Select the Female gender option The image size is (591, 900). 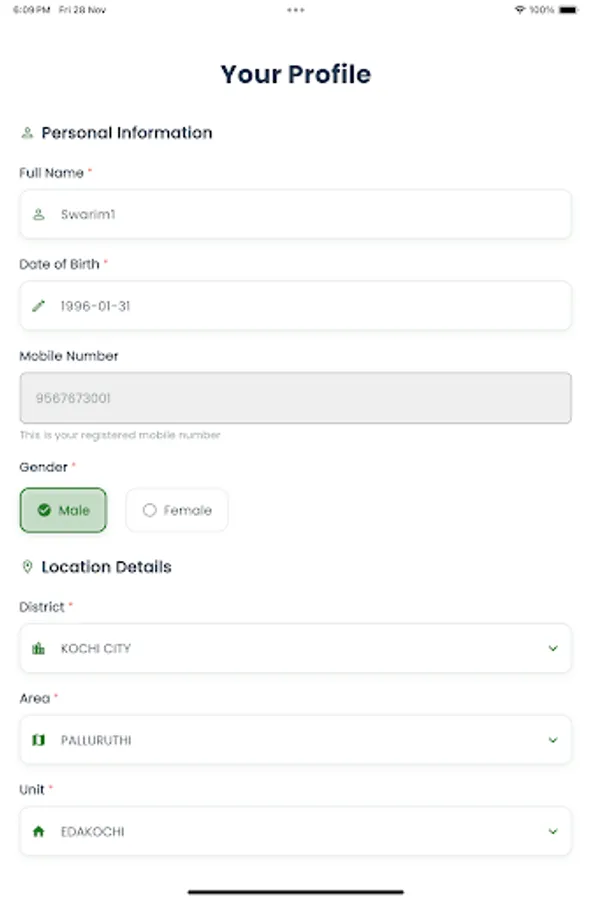(x=176, y=510)
